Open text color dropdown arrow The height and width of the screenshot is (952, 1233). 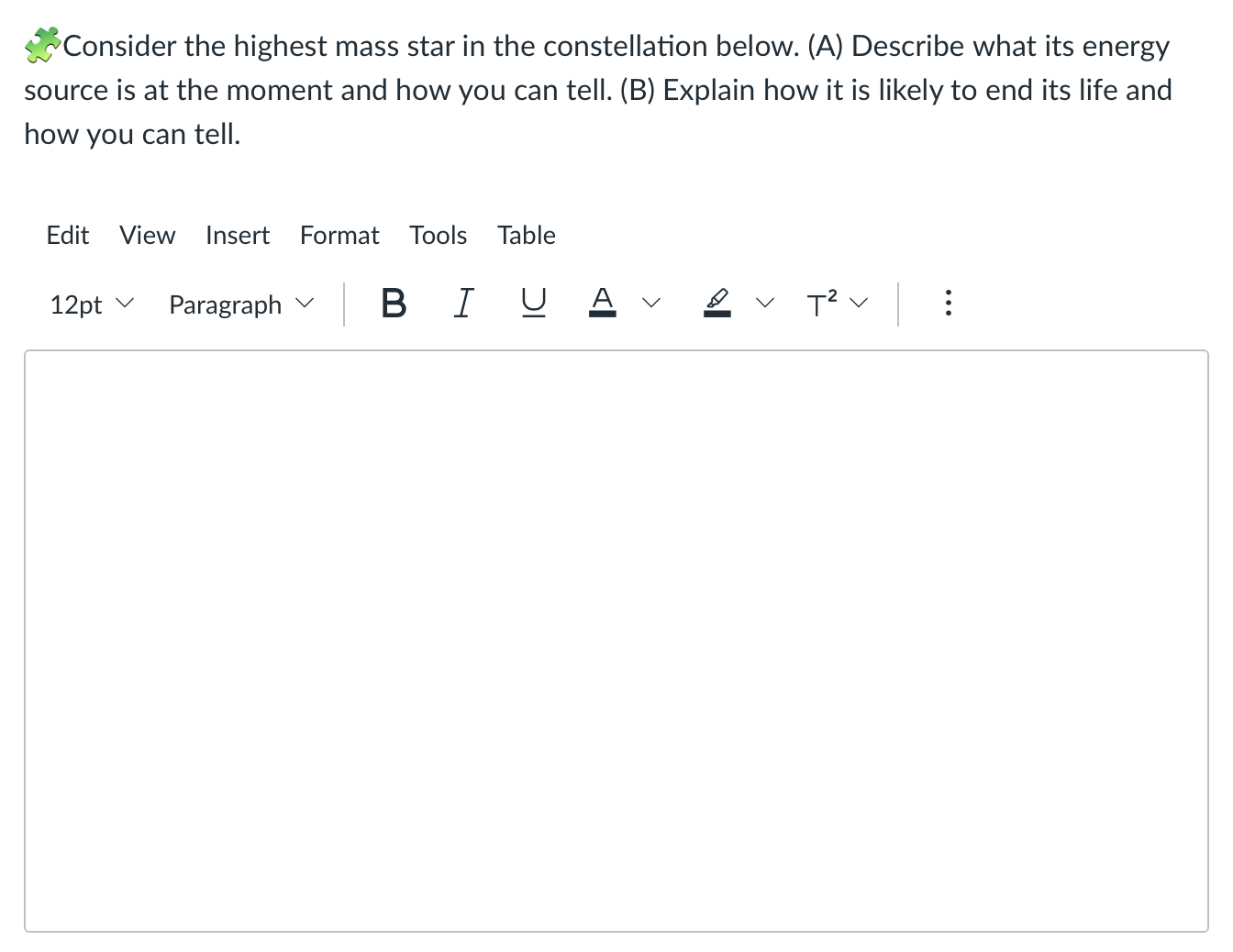651,303
